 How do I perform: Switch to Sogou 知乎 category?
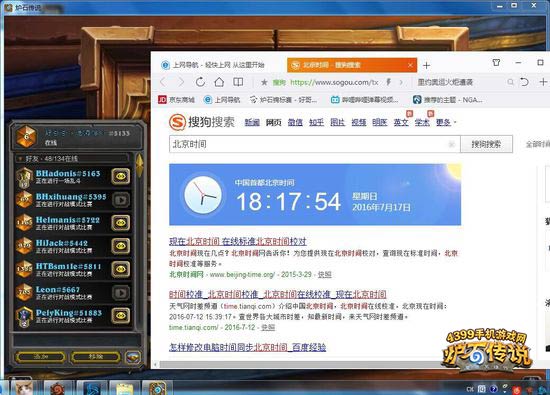click(x=316, y=122)
